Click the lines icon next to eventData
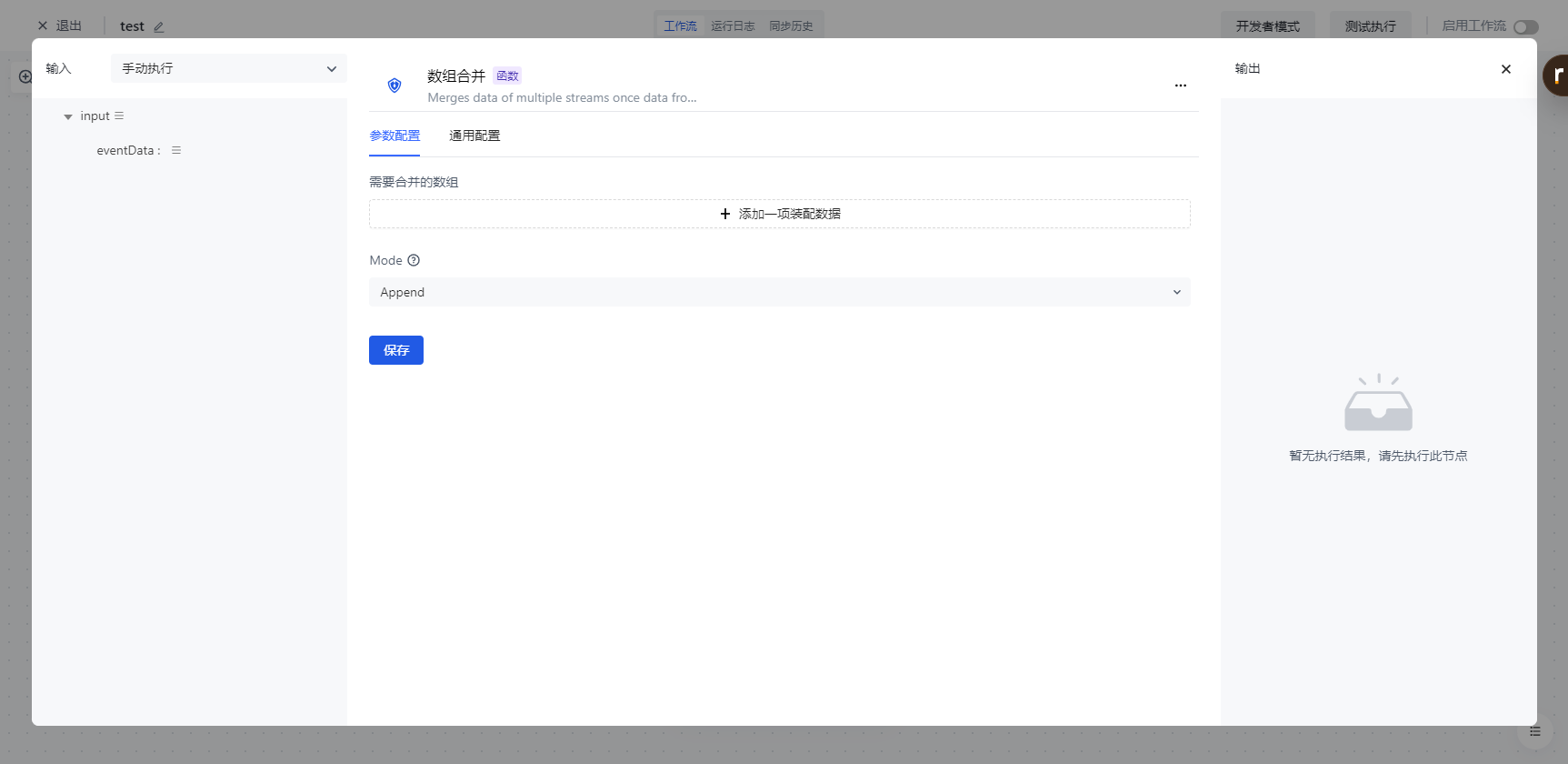This screenshot has height=764, width=1568. pyautogui.click(x=176, y=150)
